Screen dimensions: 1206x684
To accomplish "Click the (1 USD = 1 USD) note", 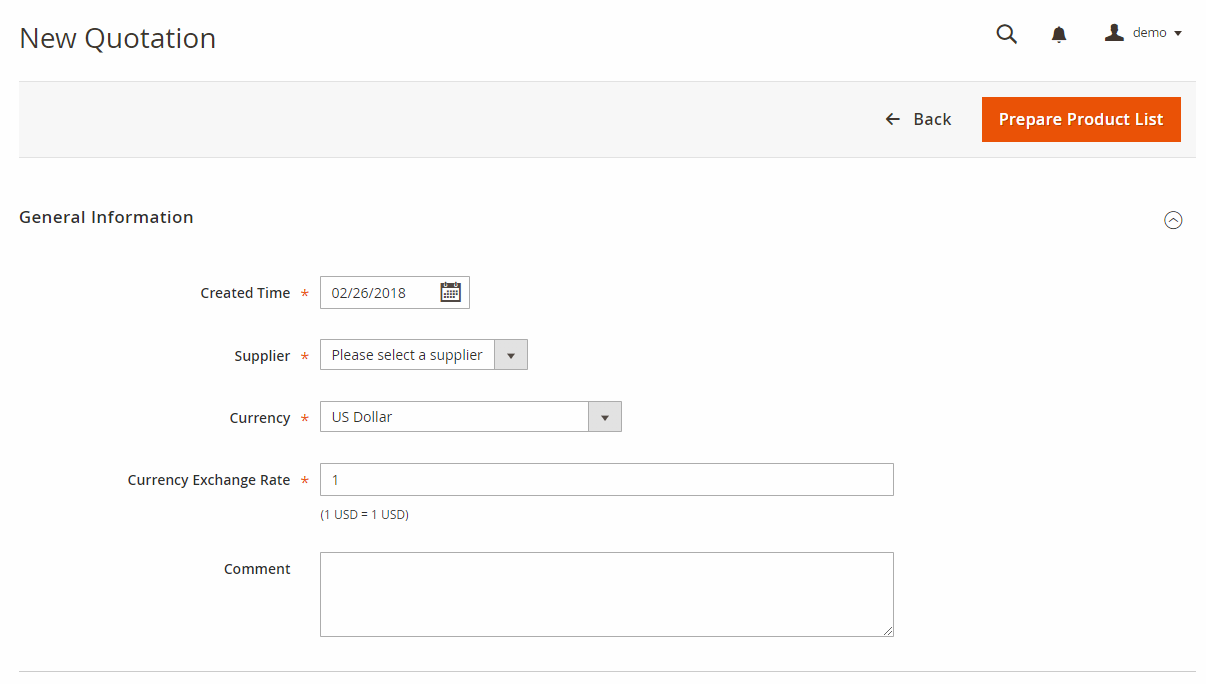I will tap(364, 515).
